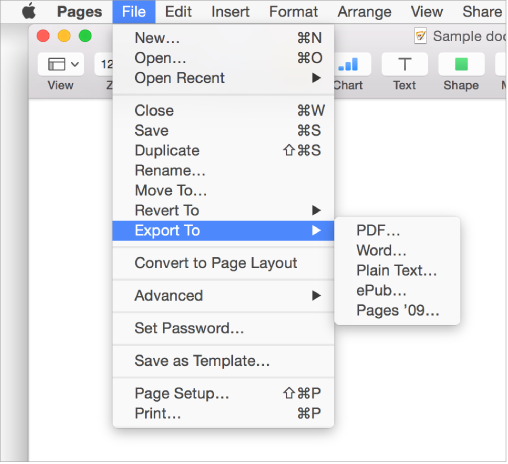The image size is (508, 464).
Task: Choose New… from File menu
Action: click(x=223, y=38)
